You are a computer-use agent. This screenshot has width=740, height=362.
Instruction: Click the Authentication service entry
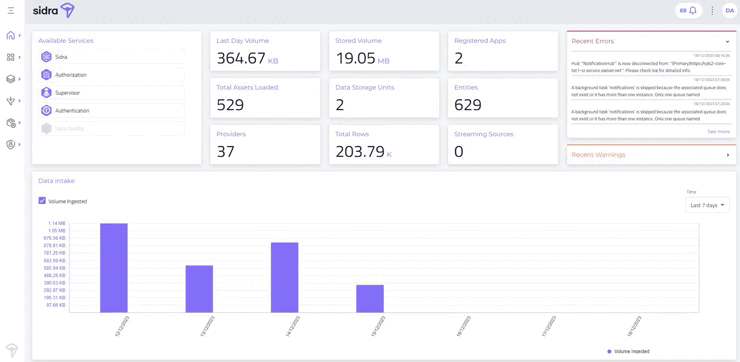pyautogui.click(x=112, y=110)
